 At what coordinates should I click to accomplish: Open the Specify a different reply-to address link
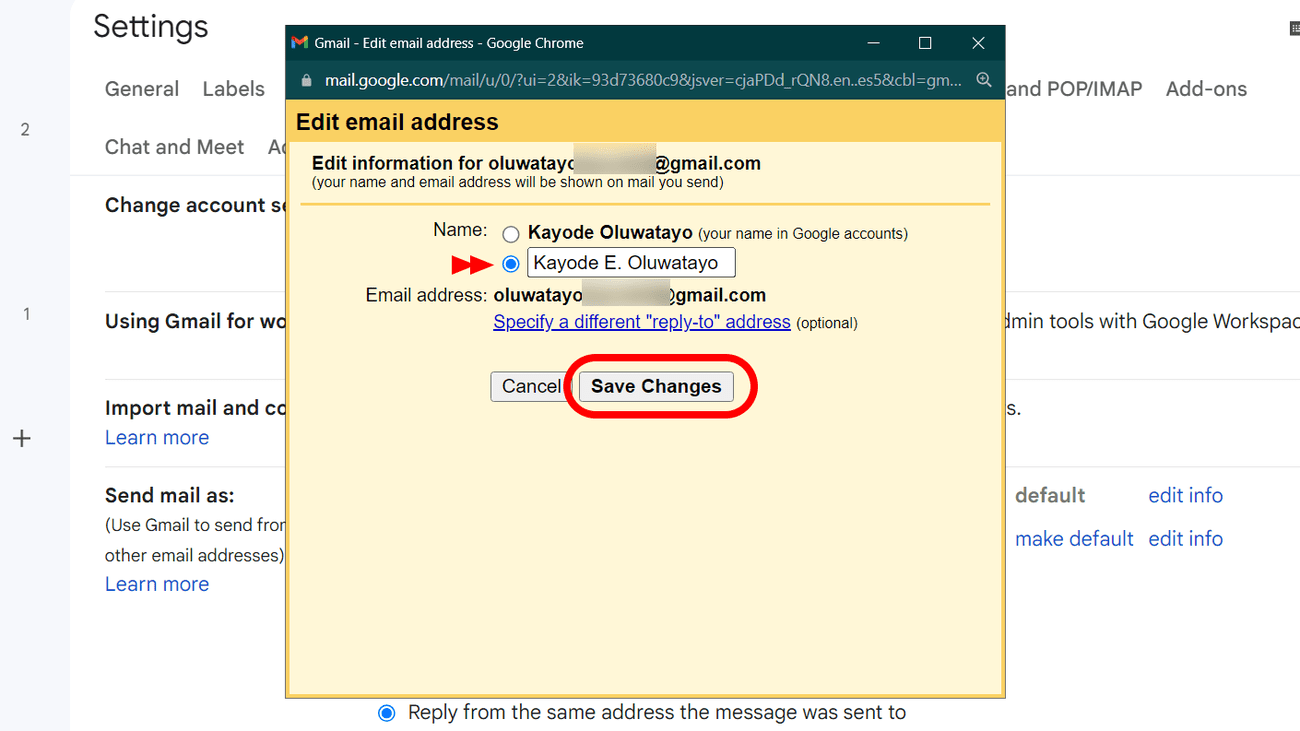click(641, 321)
